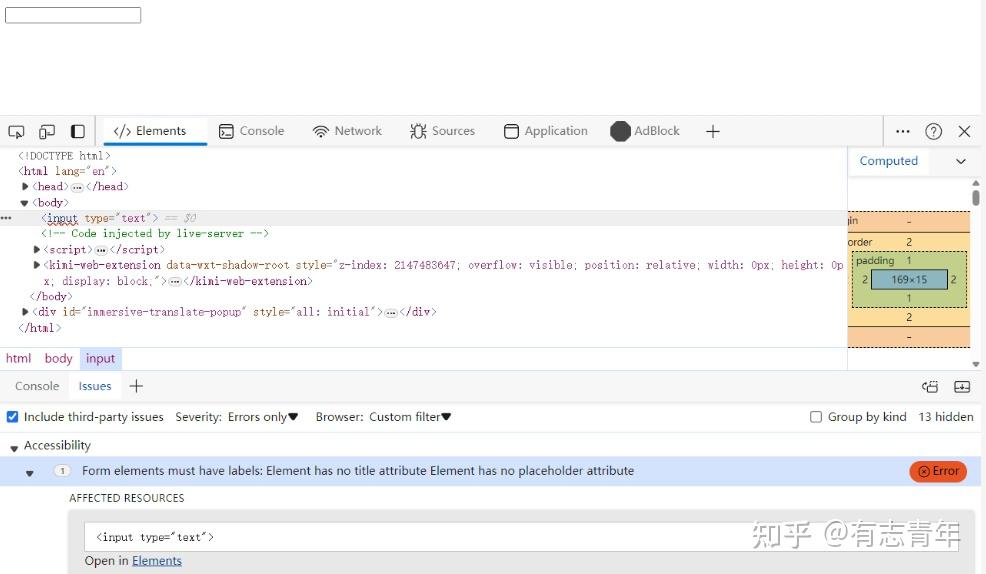Screen dimensions: 986x574
Task: Collapse the body element node
Action: 25,202
